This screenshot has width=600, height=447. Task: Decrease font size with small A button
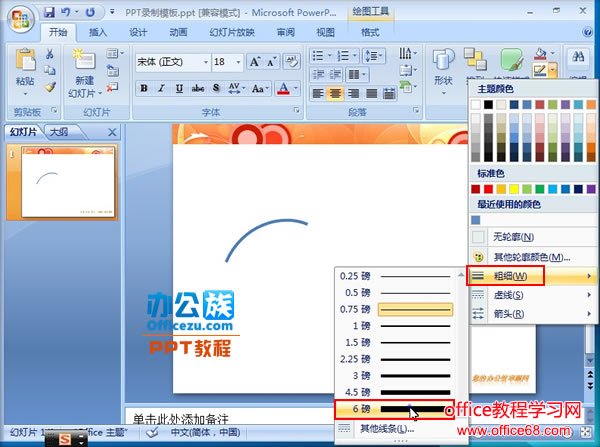pyautogui.click(x=272, y=62)
